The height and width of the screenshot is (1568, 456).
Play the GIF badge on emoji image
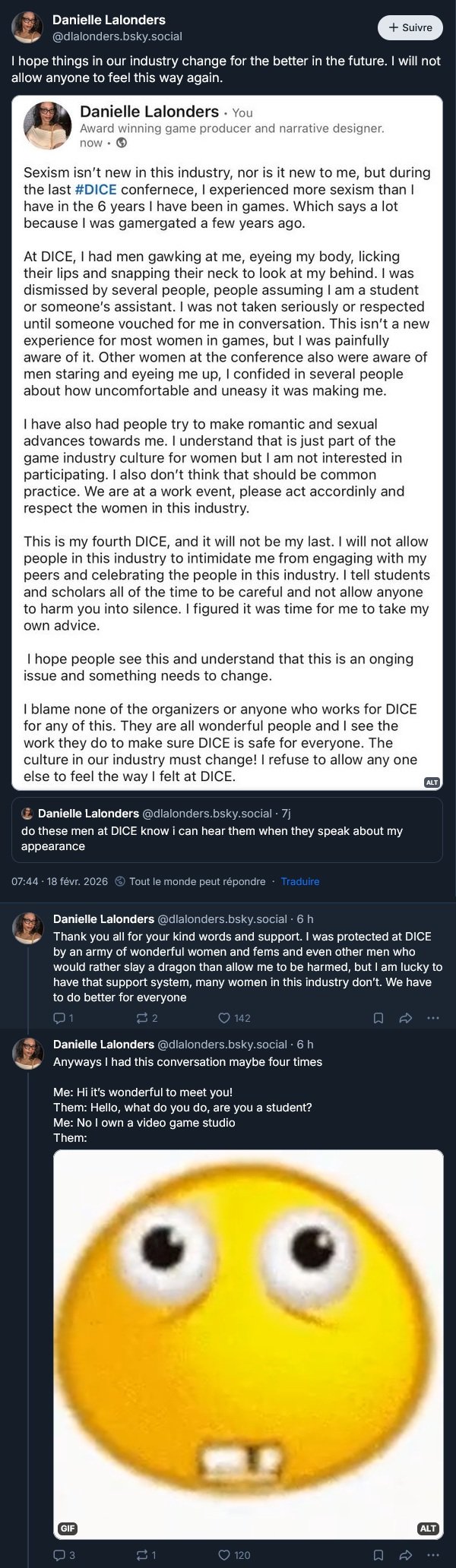pos(68,1528)
